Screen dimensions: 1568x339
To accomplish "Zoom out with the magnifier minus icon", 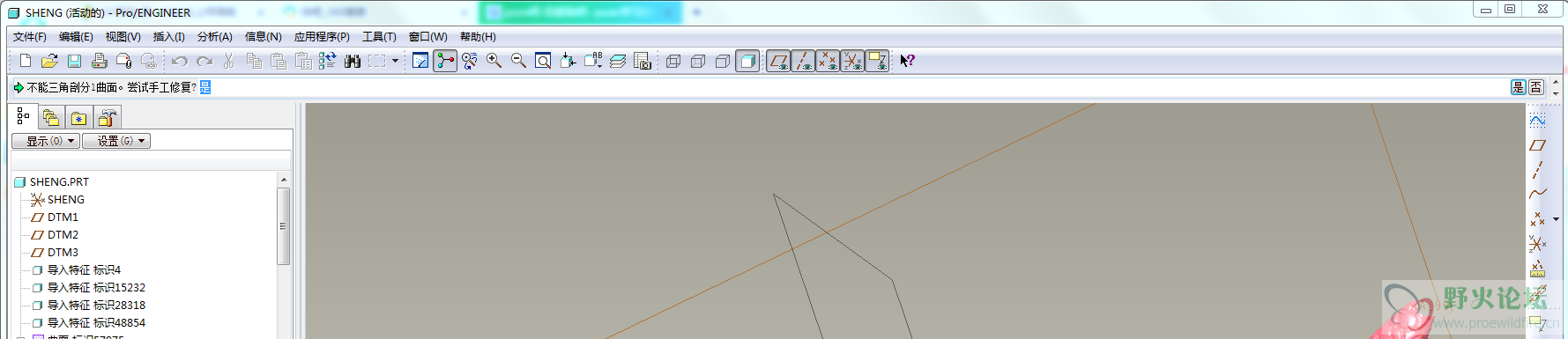I will 519,61.
